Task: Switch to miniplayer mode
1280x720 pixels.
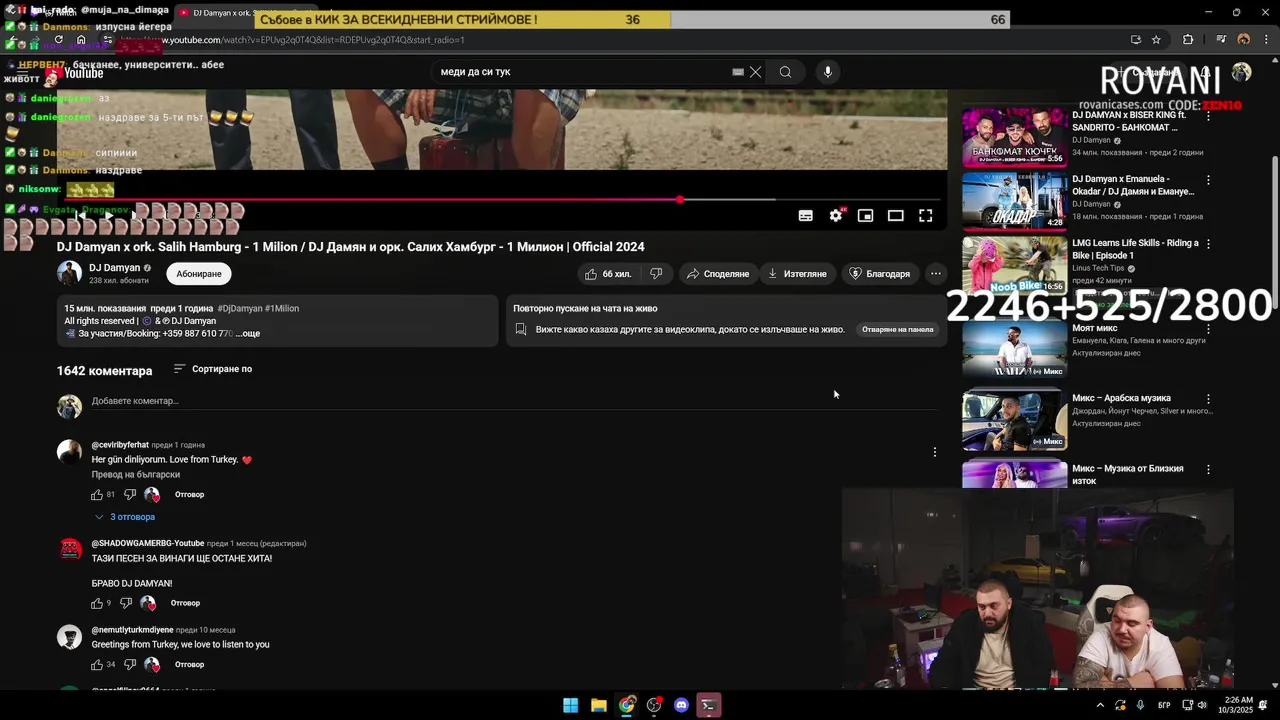Action: point(865,215)
